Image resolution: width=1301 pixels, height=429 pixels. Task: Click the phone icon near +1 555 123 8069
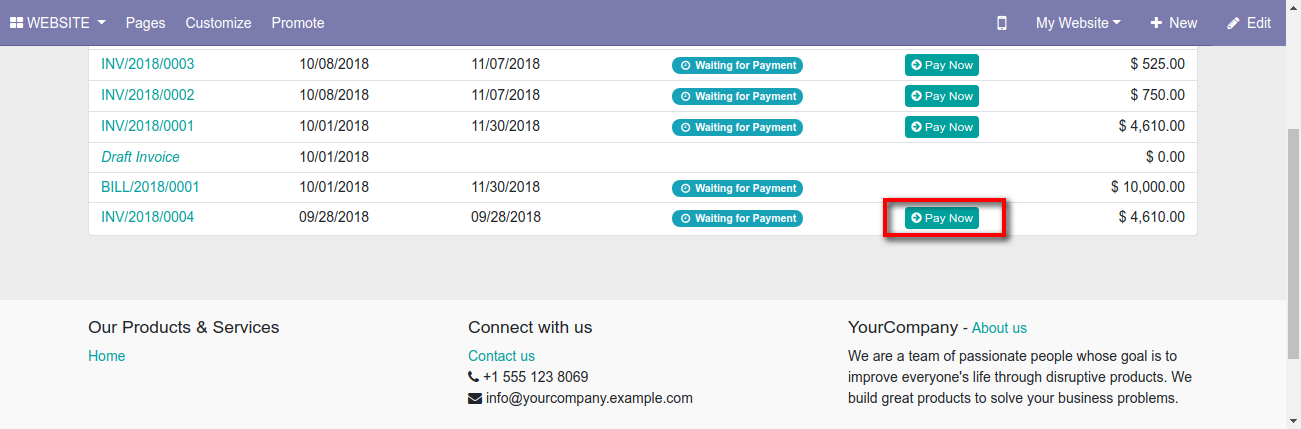click(x=474, y=377)
